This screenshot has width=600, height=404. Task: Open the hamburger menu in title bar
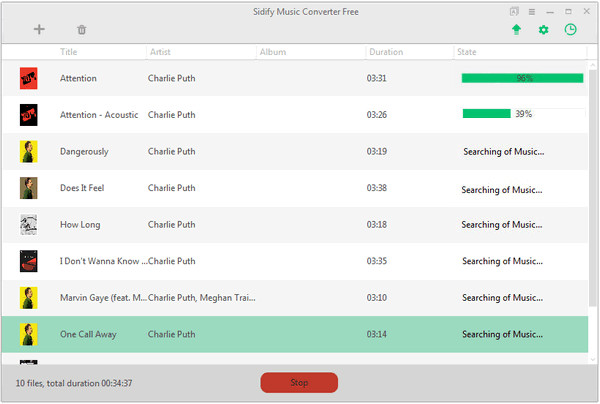coord(532,12)
